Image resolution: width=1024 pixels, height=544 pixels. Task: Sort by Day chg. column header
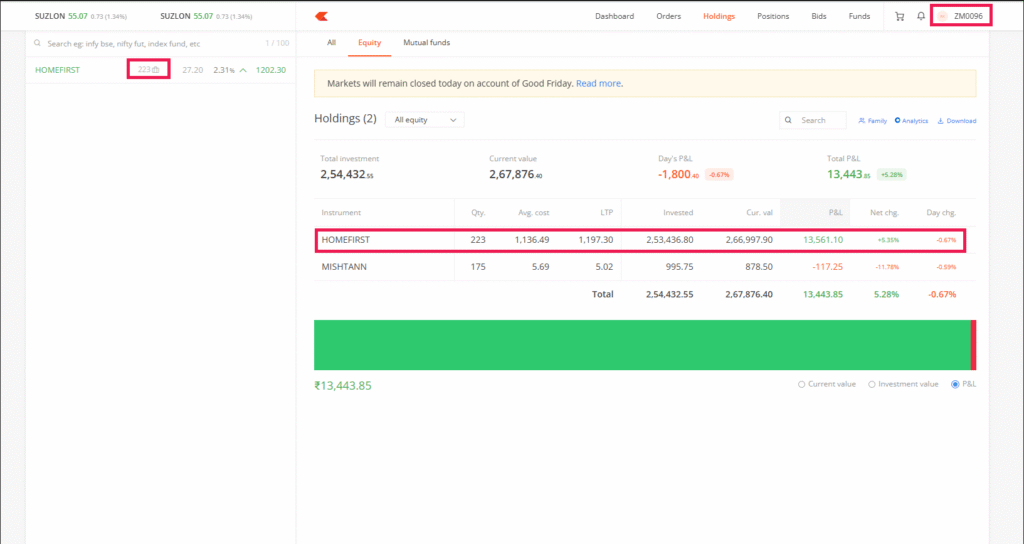(941, 213)
